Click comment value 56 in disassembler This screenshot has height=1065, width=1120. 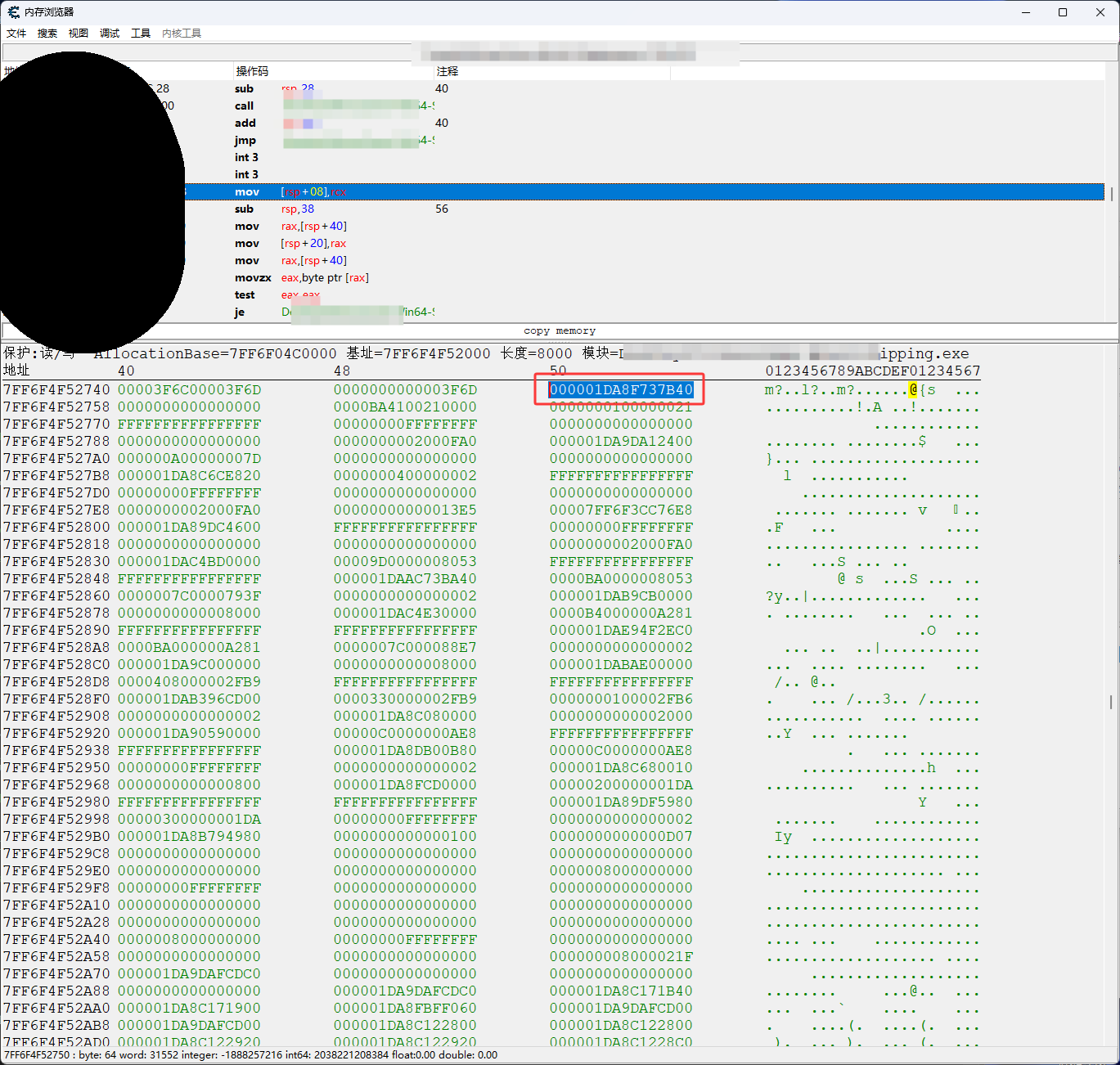(442, 209)
